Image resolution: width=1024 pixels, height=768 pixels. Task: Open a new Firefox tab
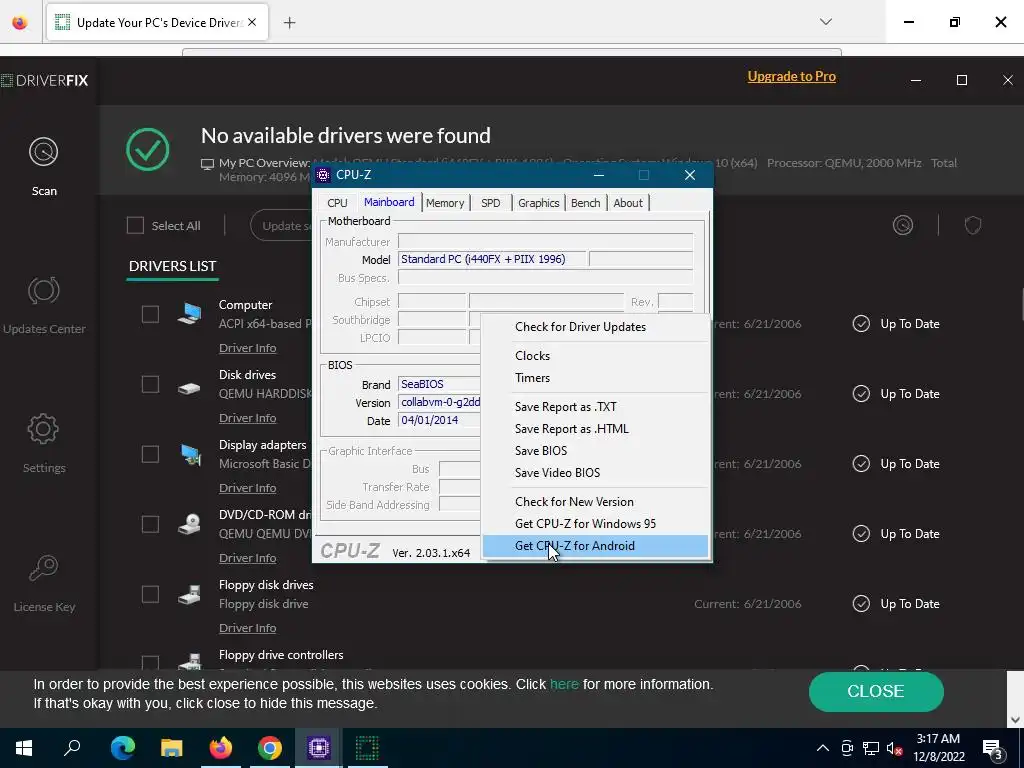coord(289,22)
